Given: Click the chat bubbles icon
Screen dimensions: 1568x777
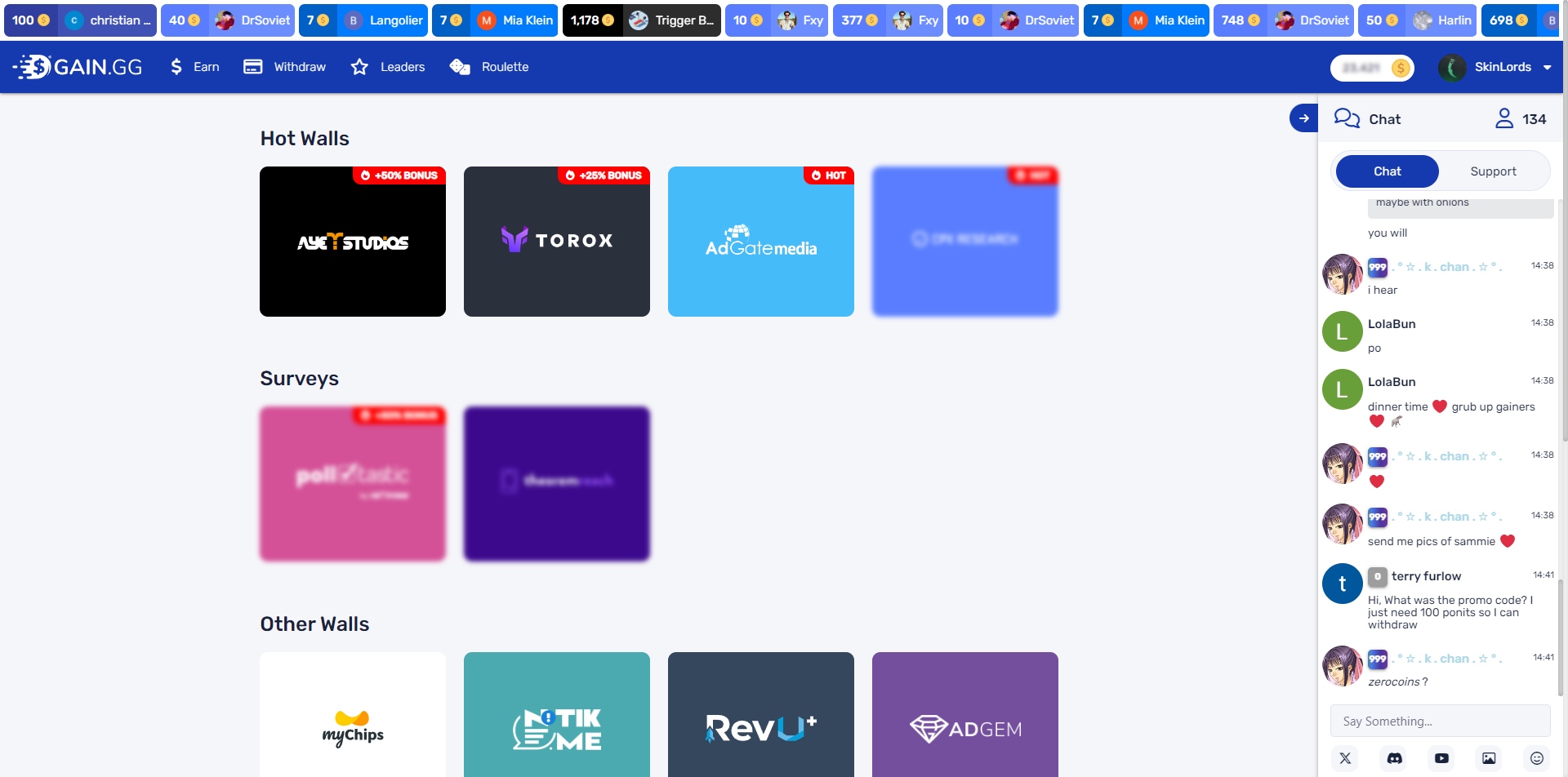Looking at the screenshot, I should point(1347,118).
